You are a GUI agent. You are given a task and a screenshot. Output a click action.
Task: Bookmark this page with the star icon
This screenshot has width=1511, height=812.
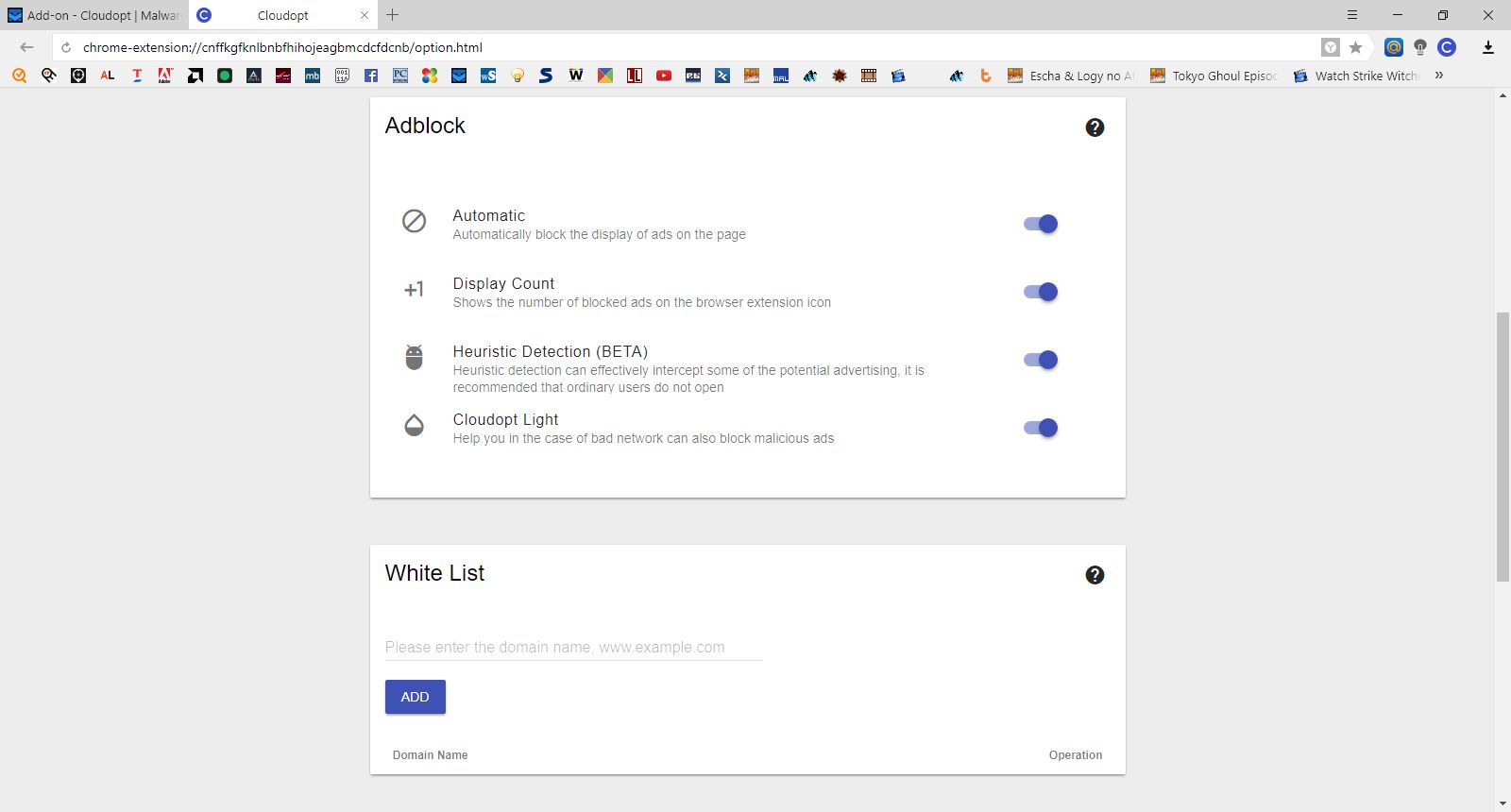(x=1356, y=47)
